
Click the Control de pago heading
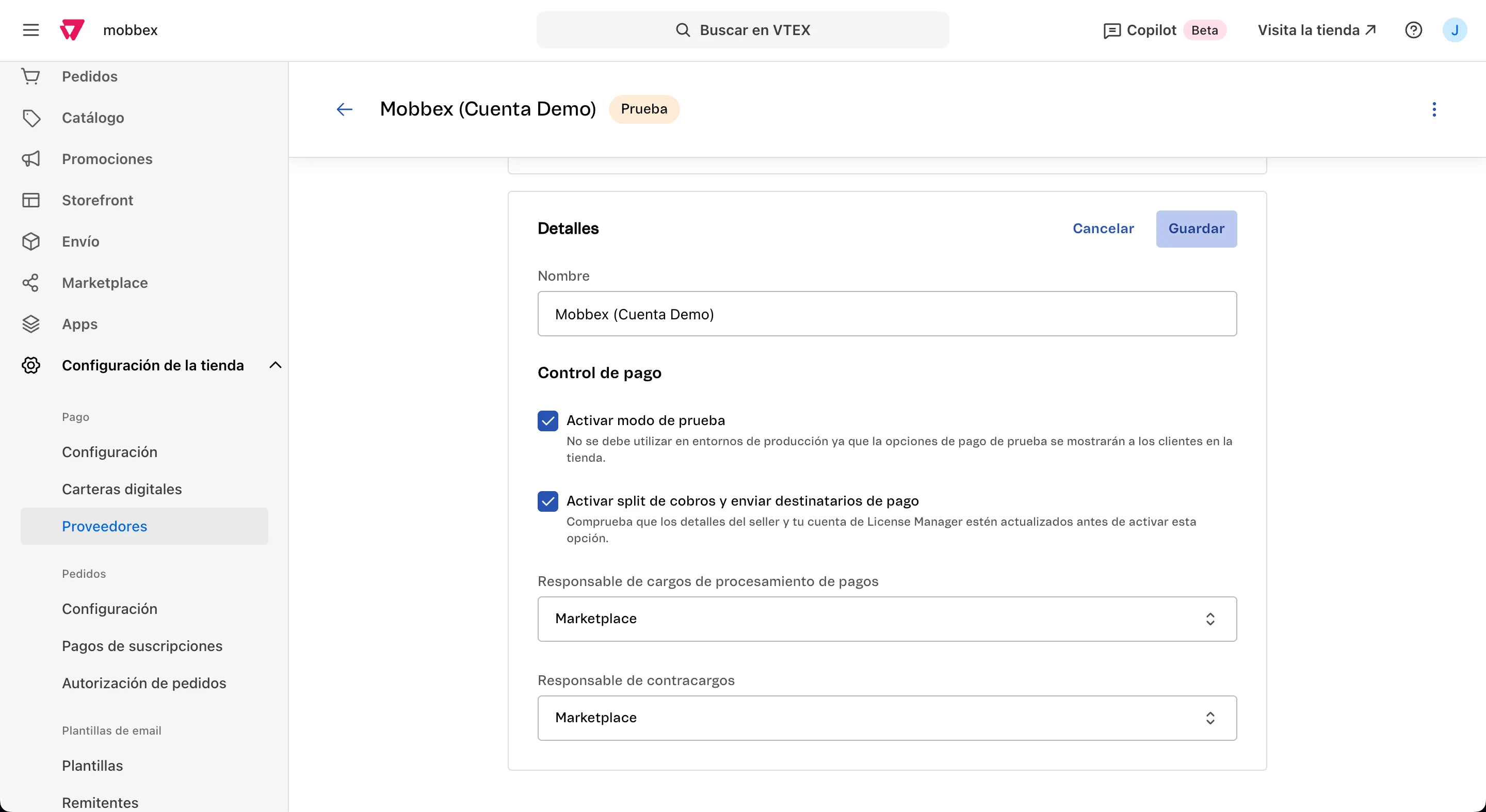(x=600, y=373)
